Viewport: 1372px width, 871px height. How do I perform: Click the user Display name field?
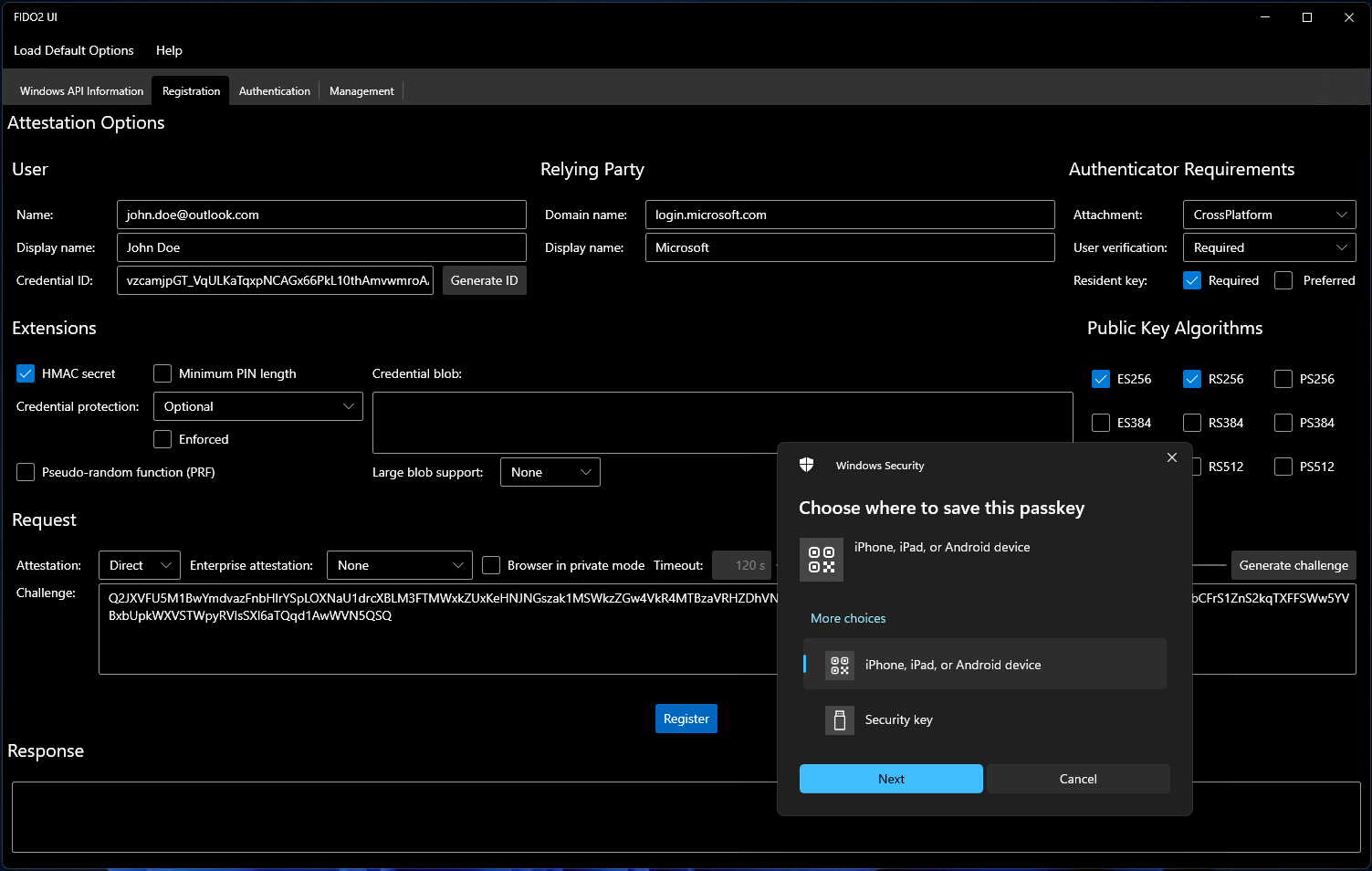pyautogui.click(x=321, y=247)
